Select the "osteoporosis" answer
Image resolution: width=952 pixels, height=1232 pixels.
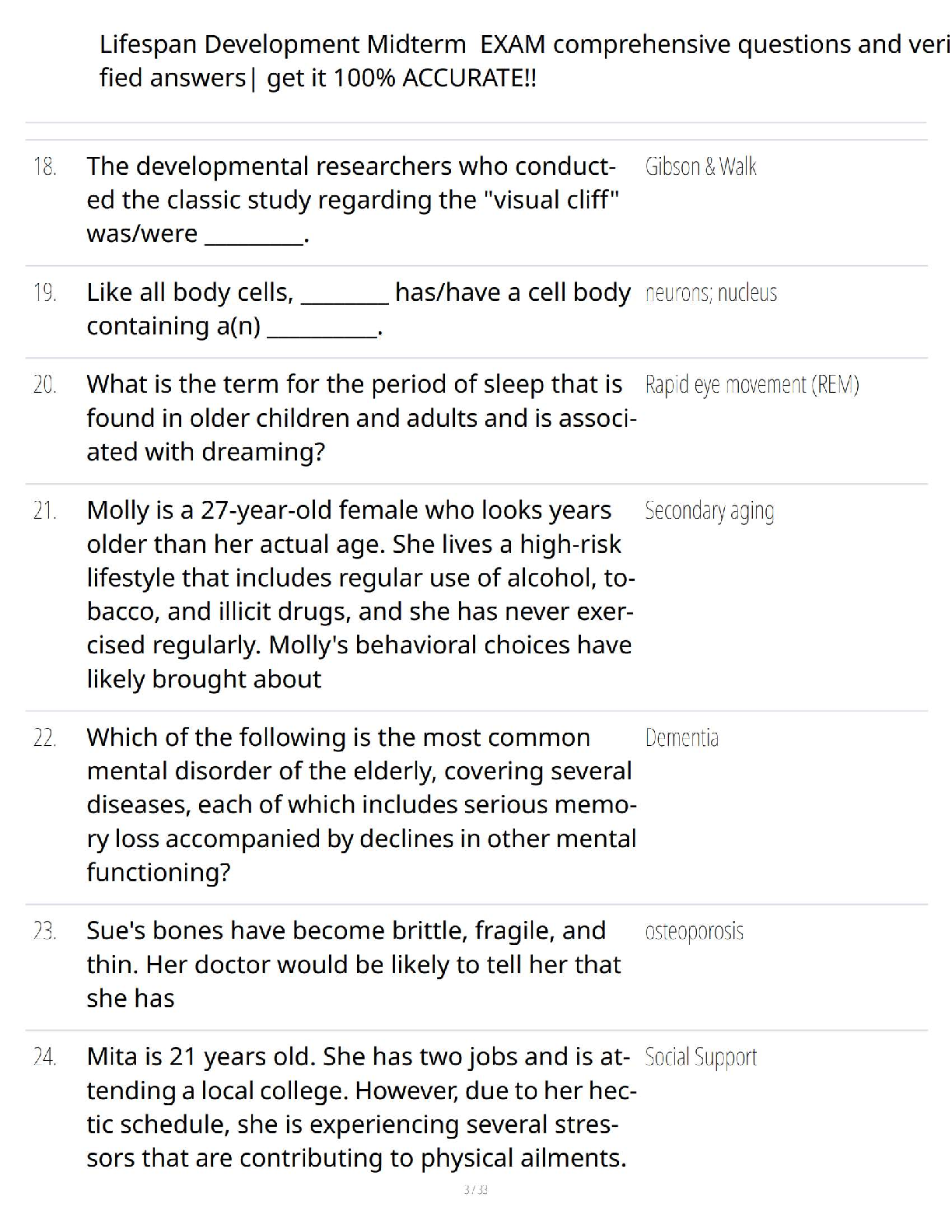tap(694, 931)
